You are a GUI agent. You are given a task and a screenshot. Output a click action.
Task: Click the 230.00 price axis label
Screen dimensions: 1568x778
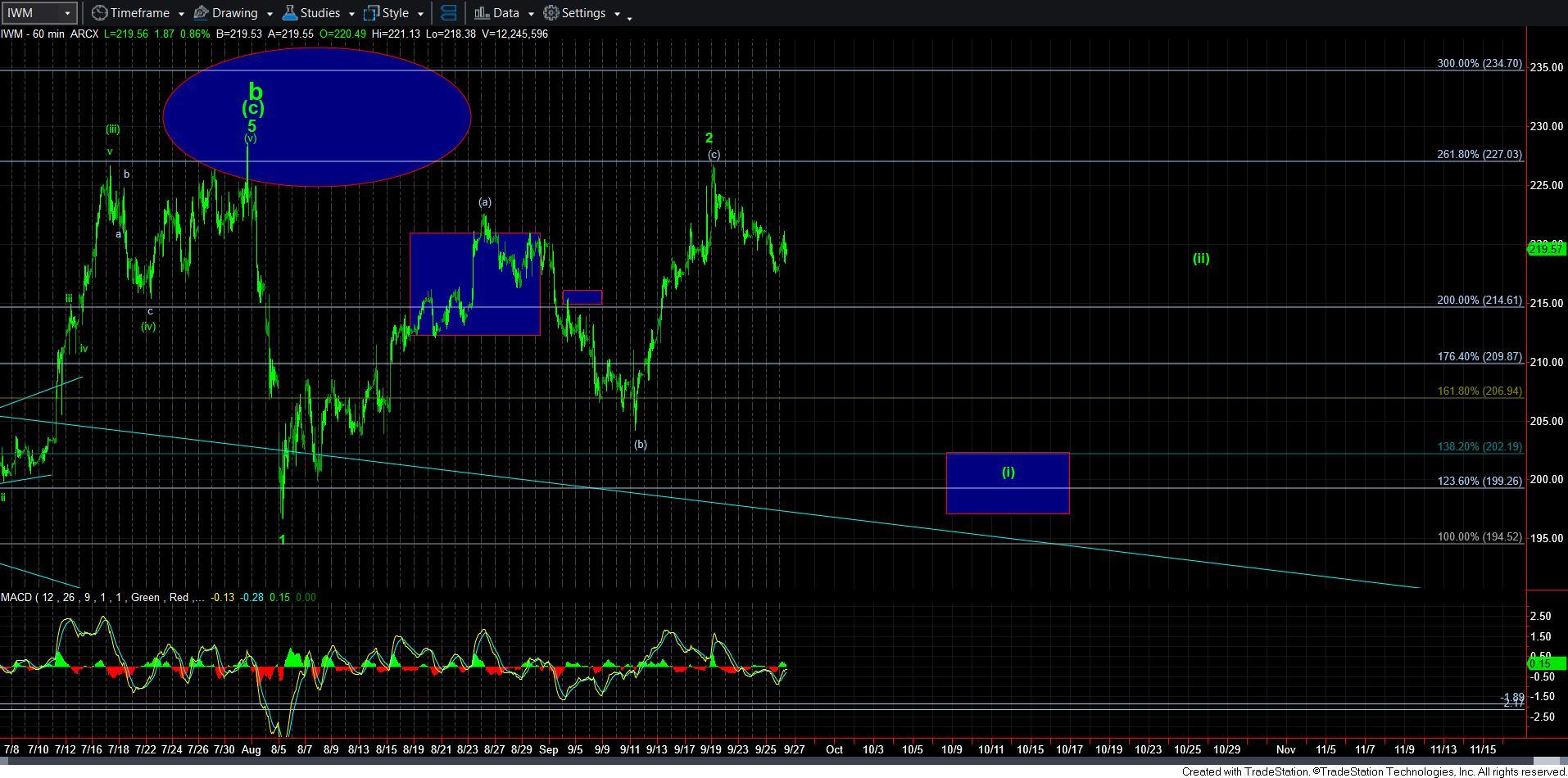1548,126
